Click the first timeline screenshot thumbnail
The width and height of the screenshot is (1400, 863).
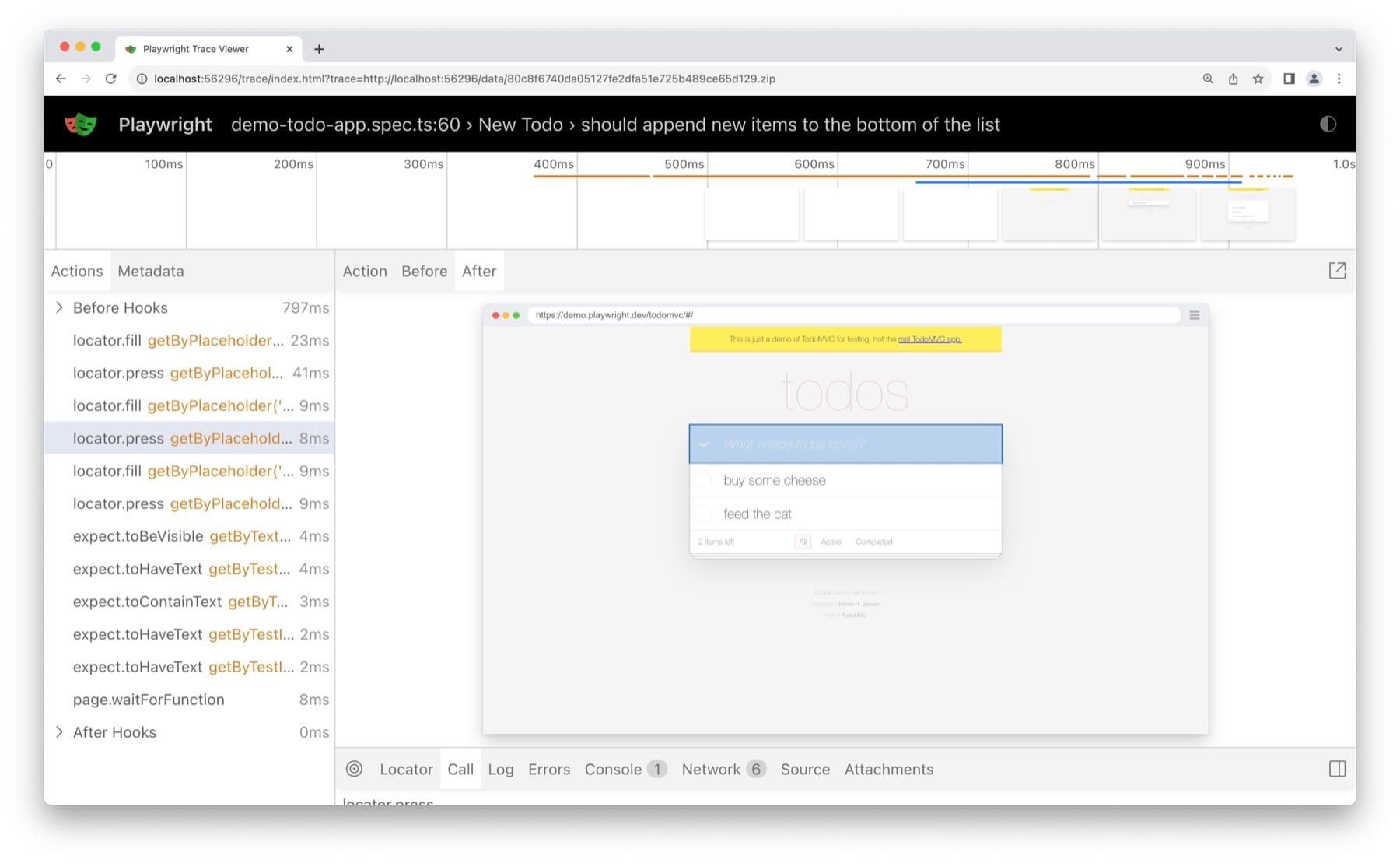[x=751, y=214]
